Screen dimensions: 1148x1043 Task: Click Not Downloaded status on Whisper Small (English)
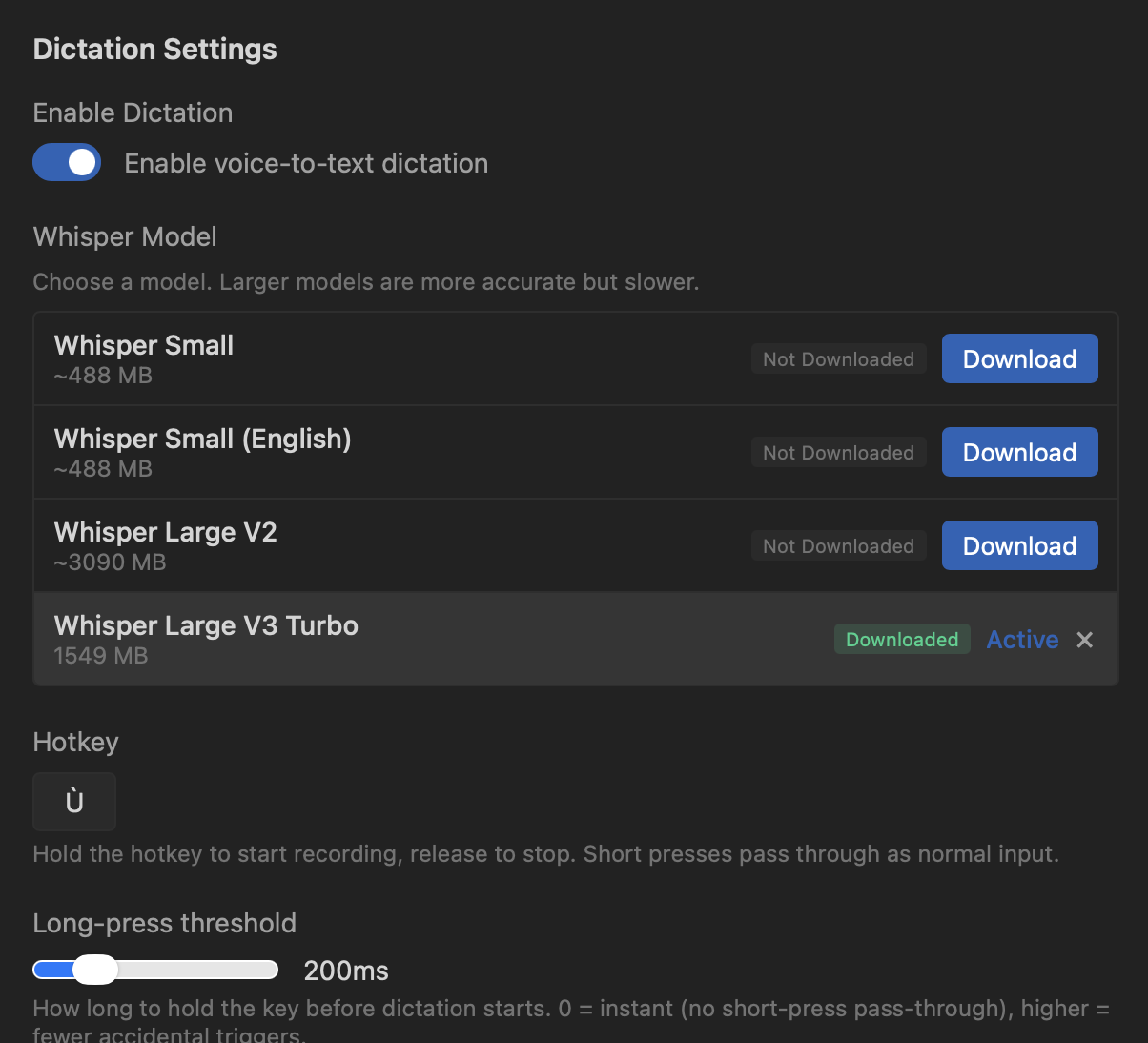tap(838, 452)
